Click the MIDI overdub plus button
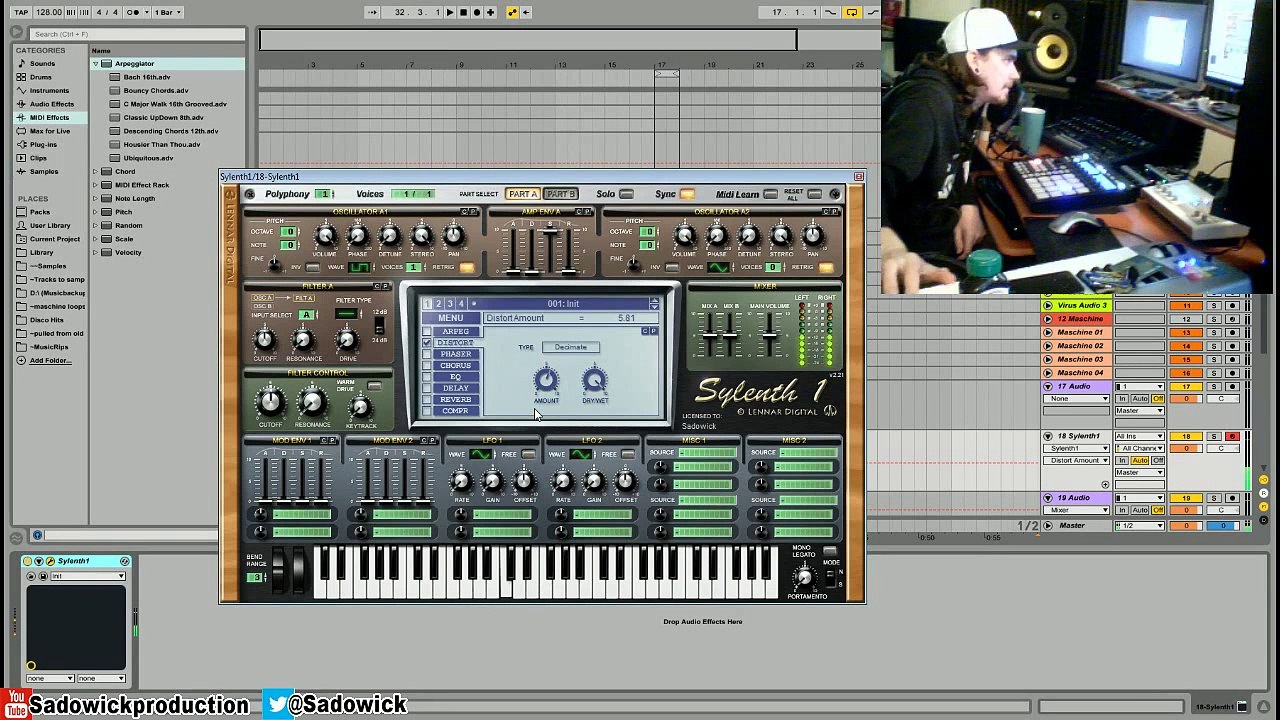 [x=490, y=12]
